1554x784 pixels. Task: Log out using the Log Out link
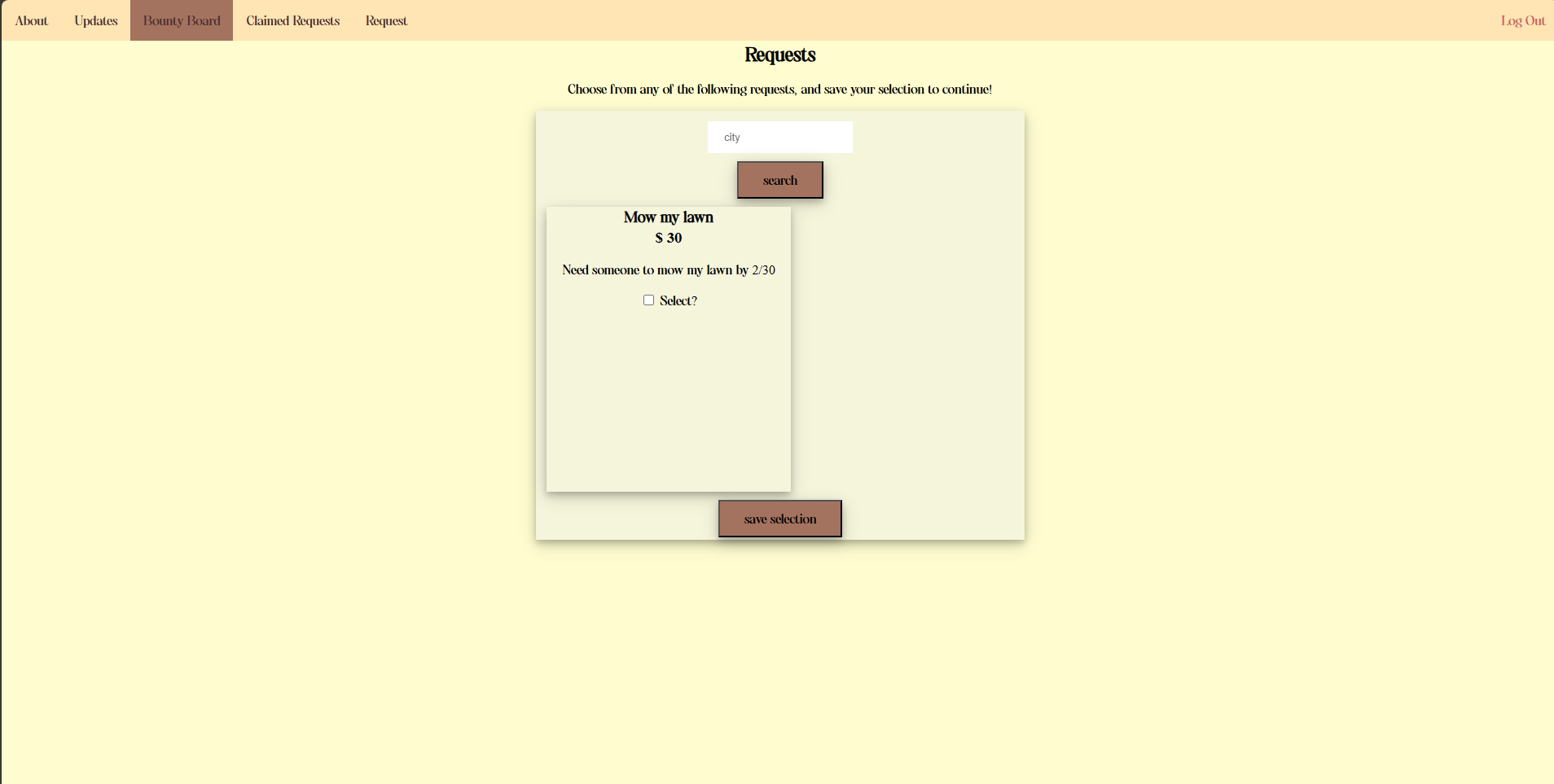[1522, 20]
